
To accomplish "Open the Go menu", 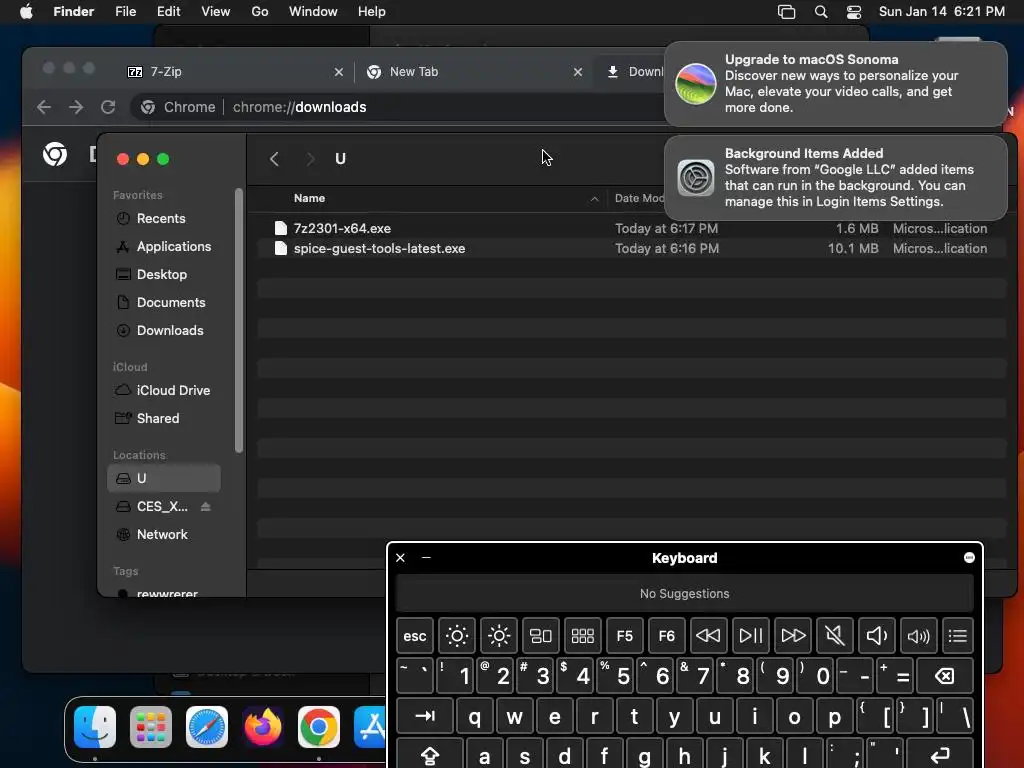I will pos(260,12).
